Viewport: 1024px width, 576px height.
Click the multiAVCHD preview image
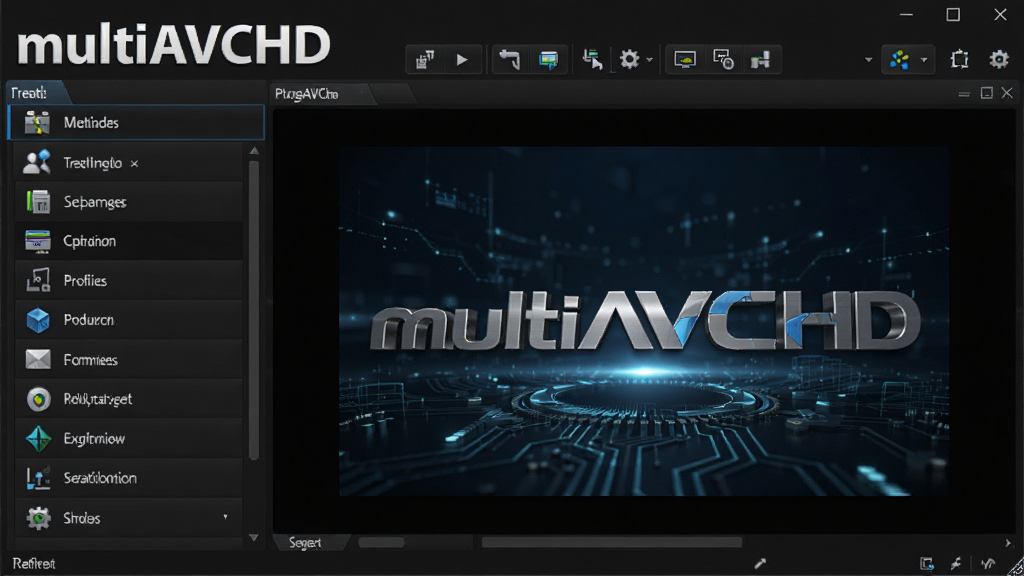(643, 321)
